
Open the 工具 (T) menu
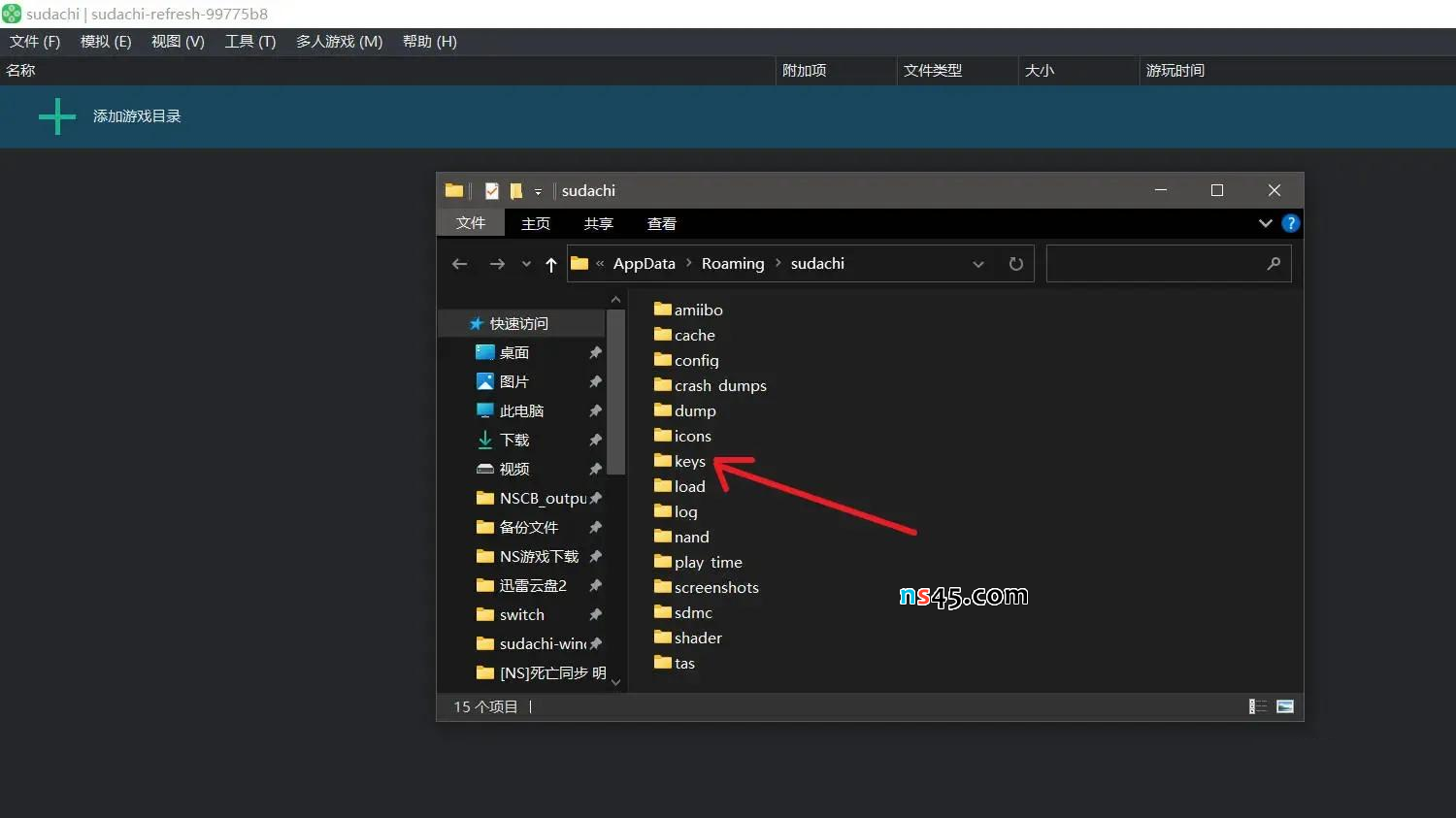[250, 42]
